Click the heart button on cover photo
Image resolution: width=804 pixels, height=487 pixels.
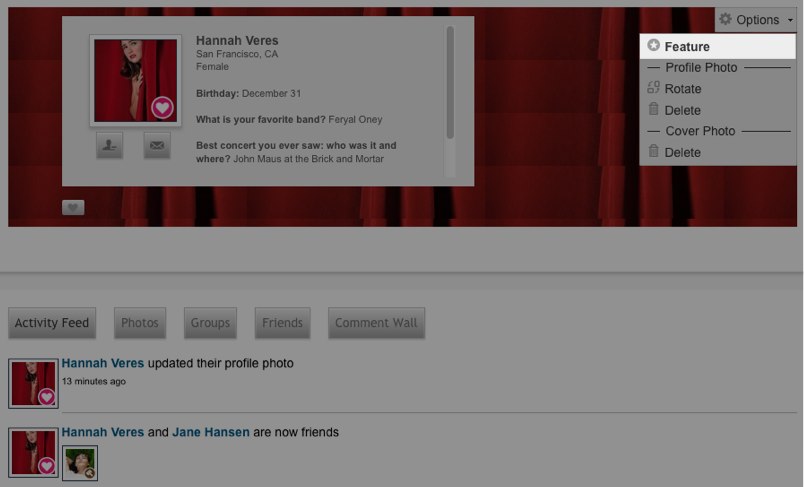coord(73,208)
